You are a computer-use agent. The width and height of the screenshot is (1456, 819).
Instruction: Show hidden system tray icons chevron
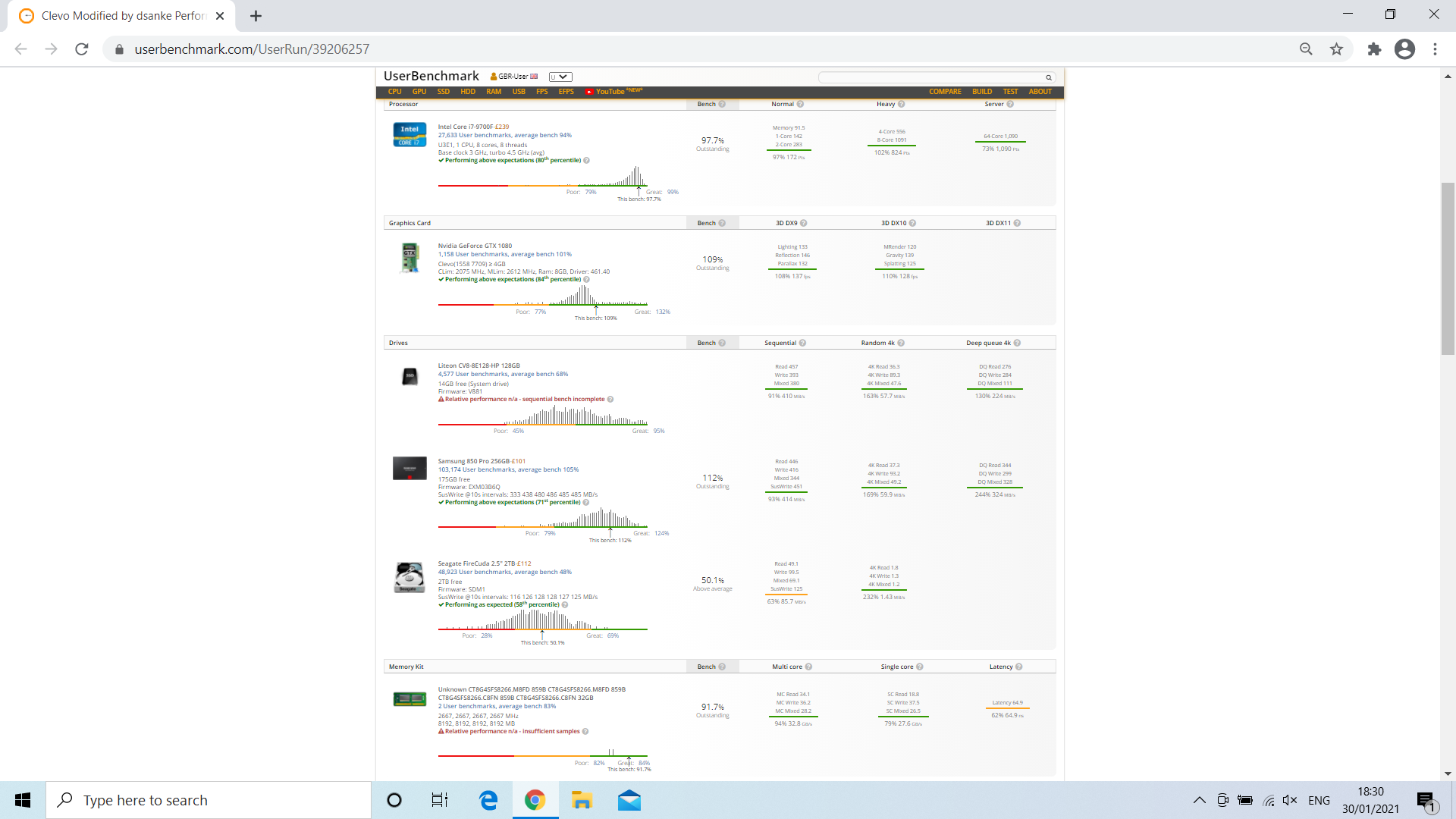(1200, 800)
